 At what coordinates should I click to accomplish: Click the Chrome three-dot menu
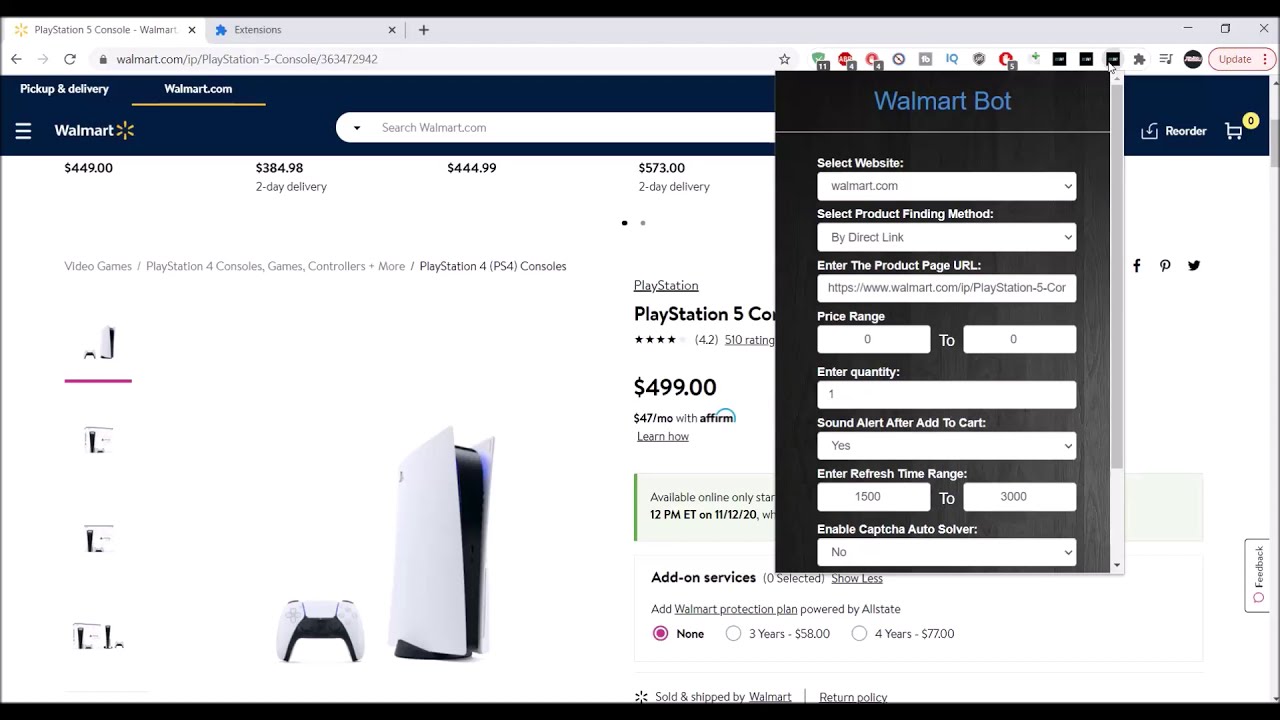1265,59
